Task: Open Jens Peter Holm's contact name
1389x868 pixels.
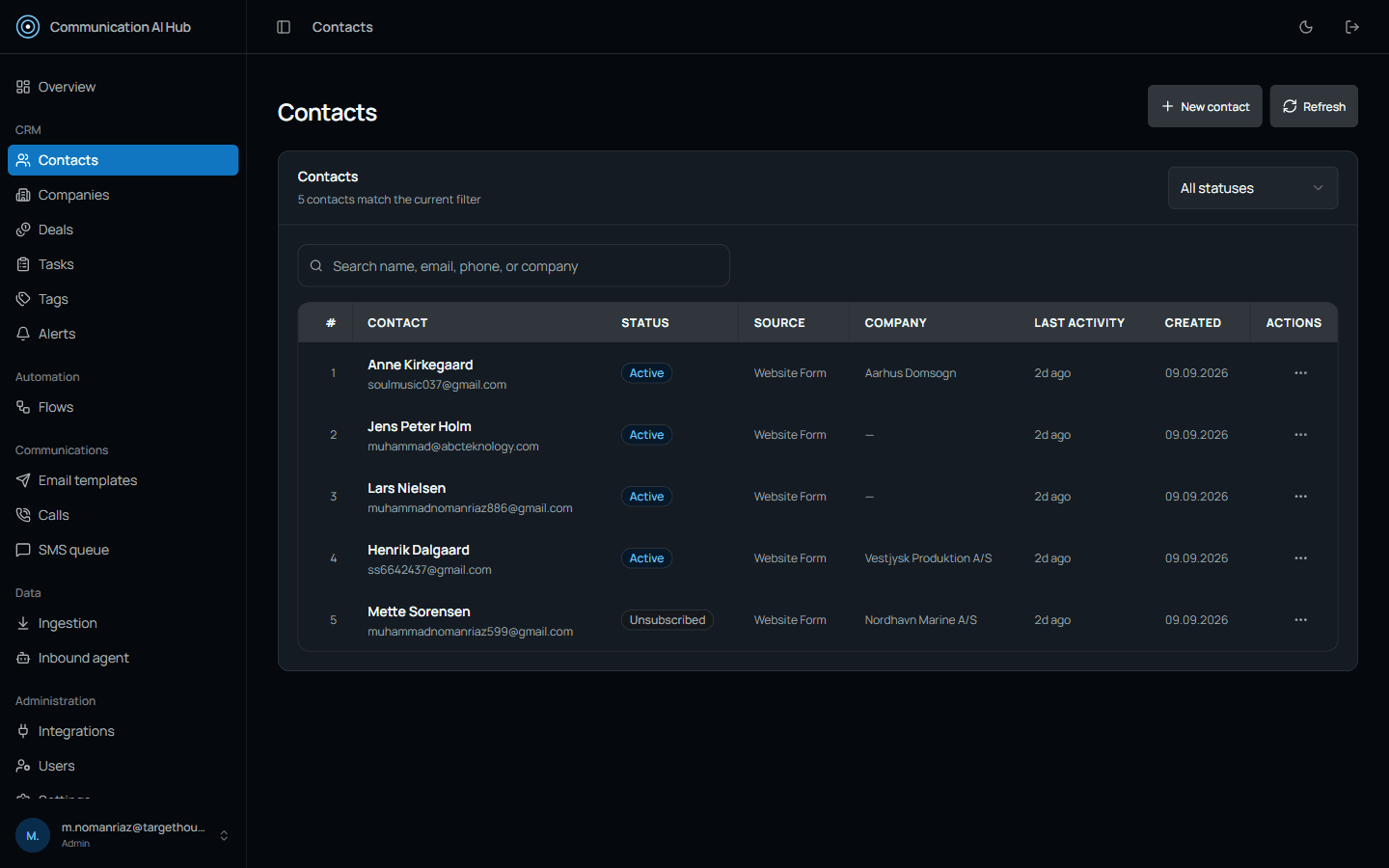Action: (419, 426)
